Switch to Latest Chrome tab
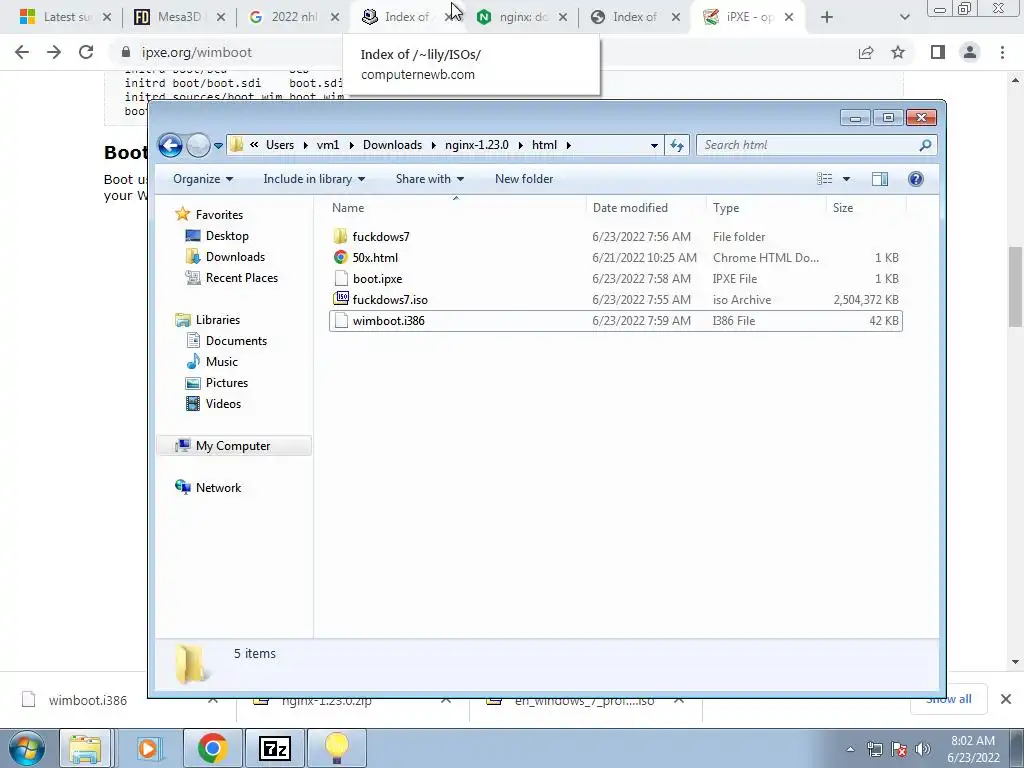 (x=65, y=17)
